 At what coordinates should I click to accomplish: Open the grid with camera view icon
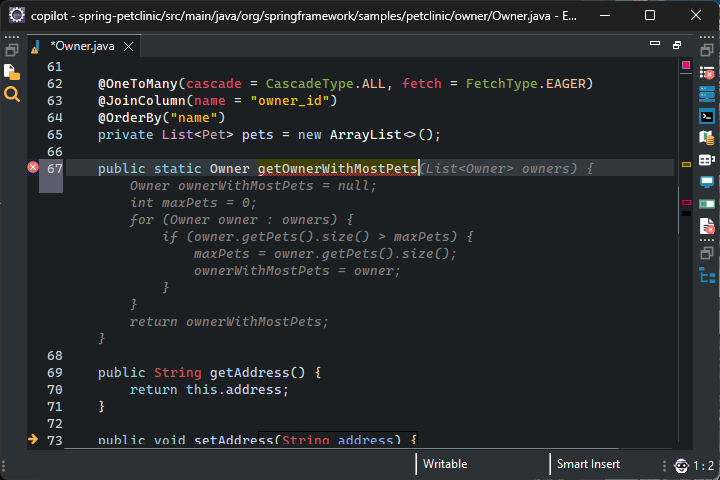[707, 160]
